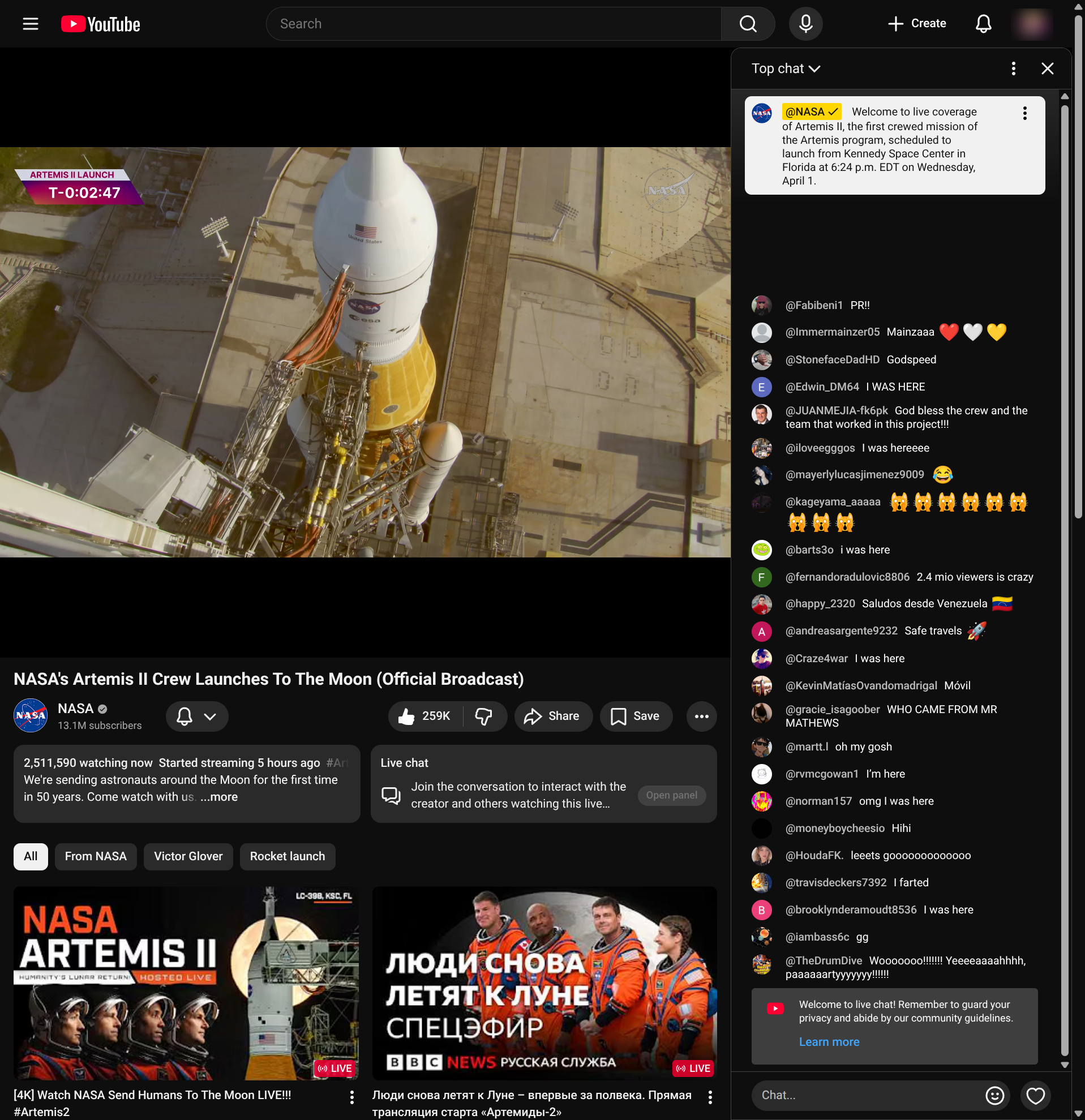Click the "13.1M subscribers" text
This screenshot has height=1120, width=1085.
pyautogui.click(x=100, y=725)
